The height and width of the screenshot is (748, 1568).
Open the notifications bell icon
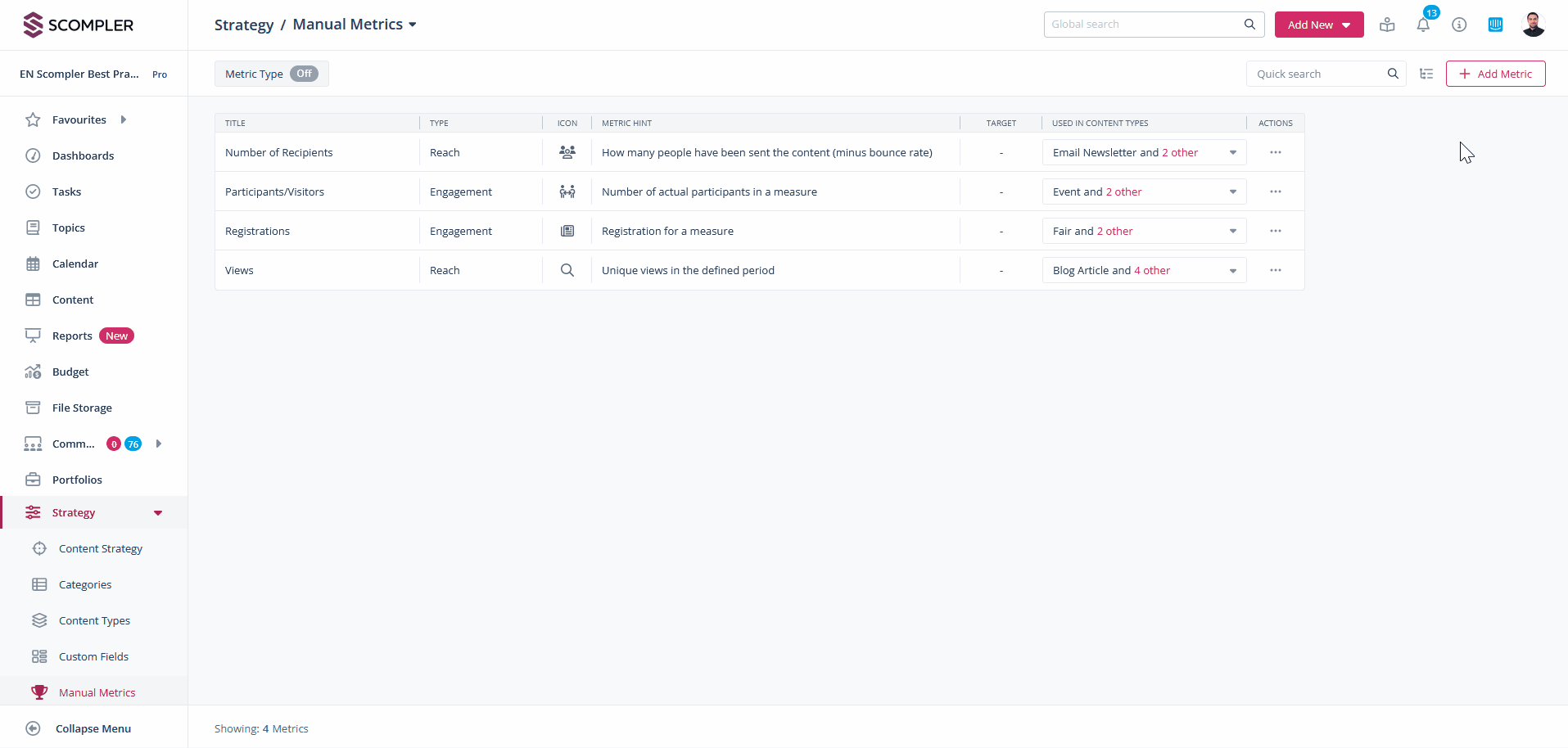[1423, 25]
